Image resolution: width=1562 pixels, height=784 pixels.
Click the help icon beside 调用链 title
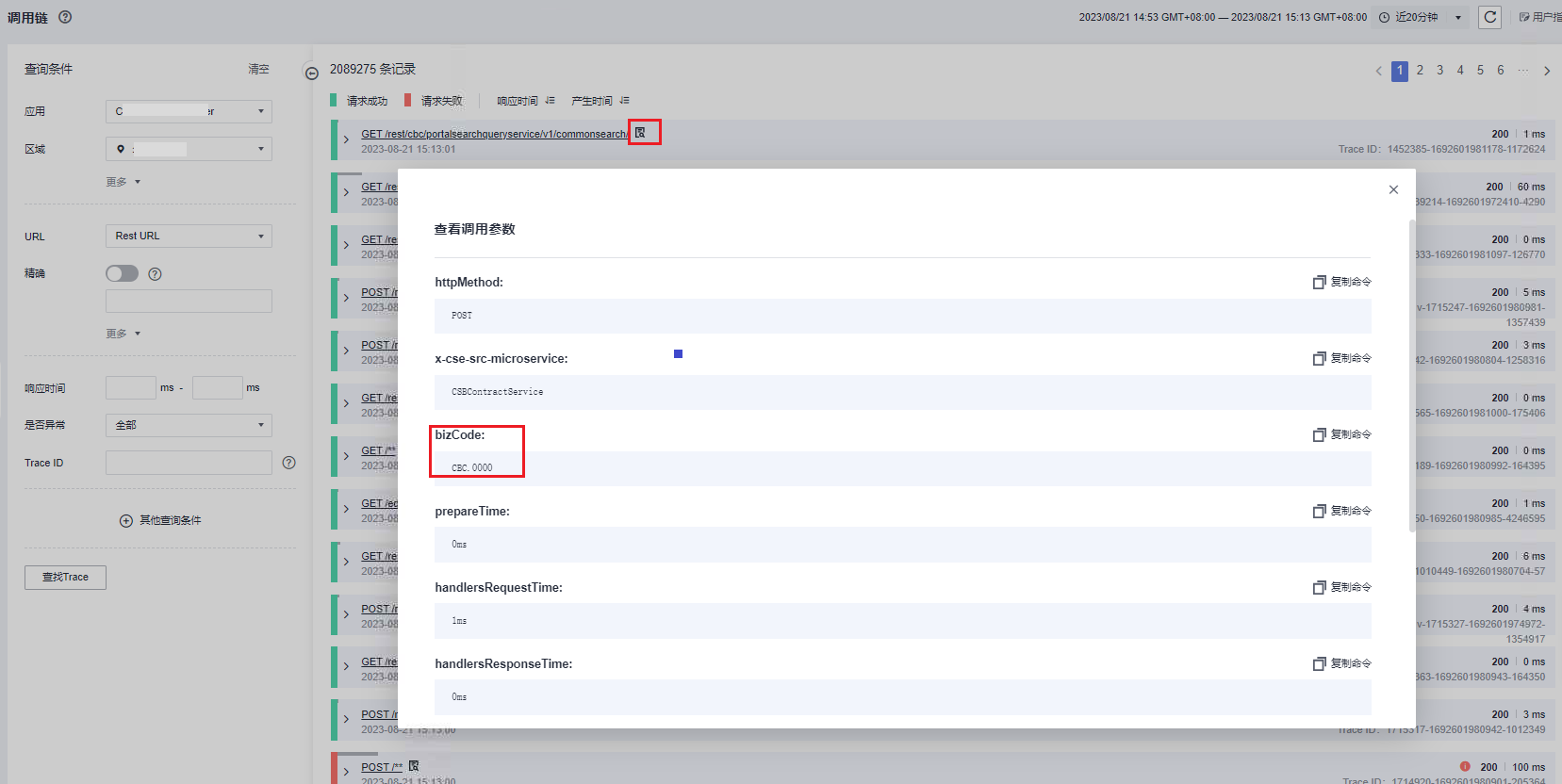point(65,17)
